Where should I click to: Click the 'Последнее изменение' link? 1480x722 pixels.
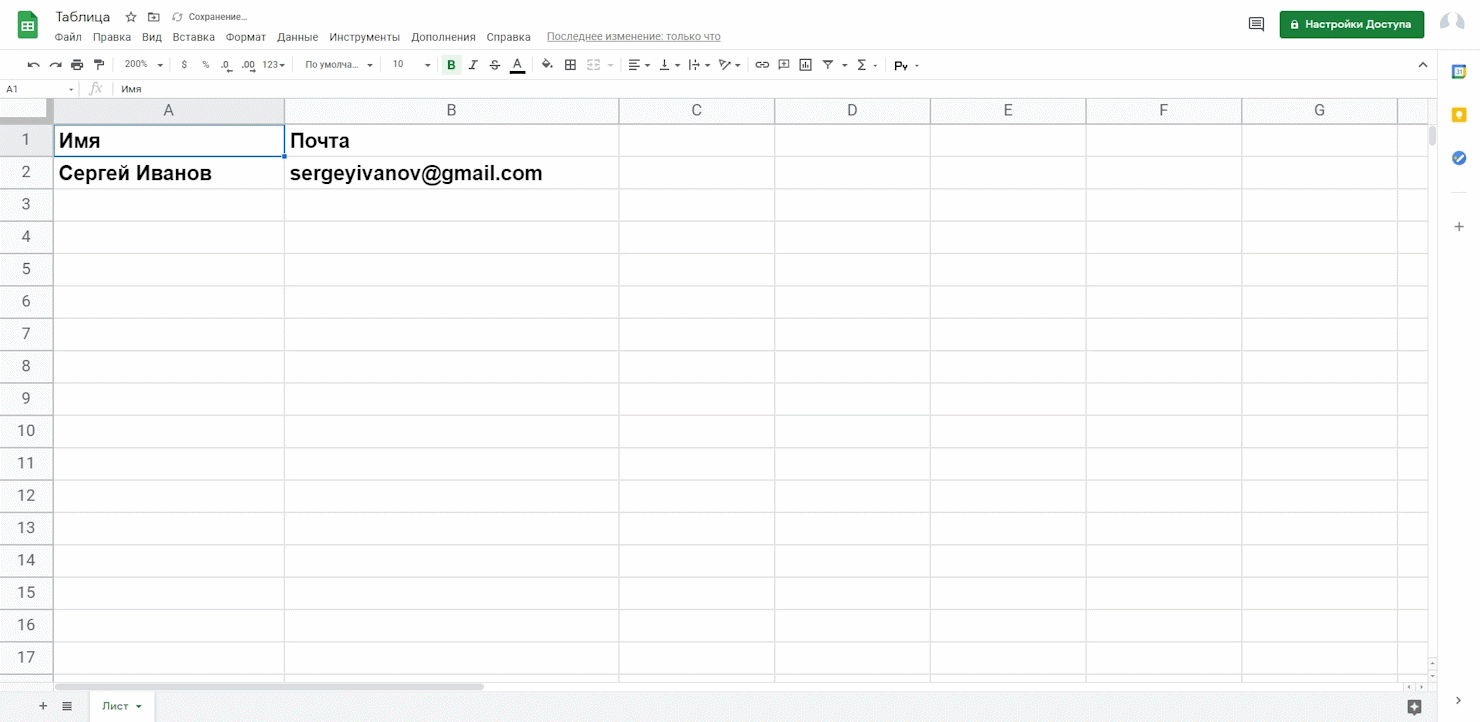(633, 37)
